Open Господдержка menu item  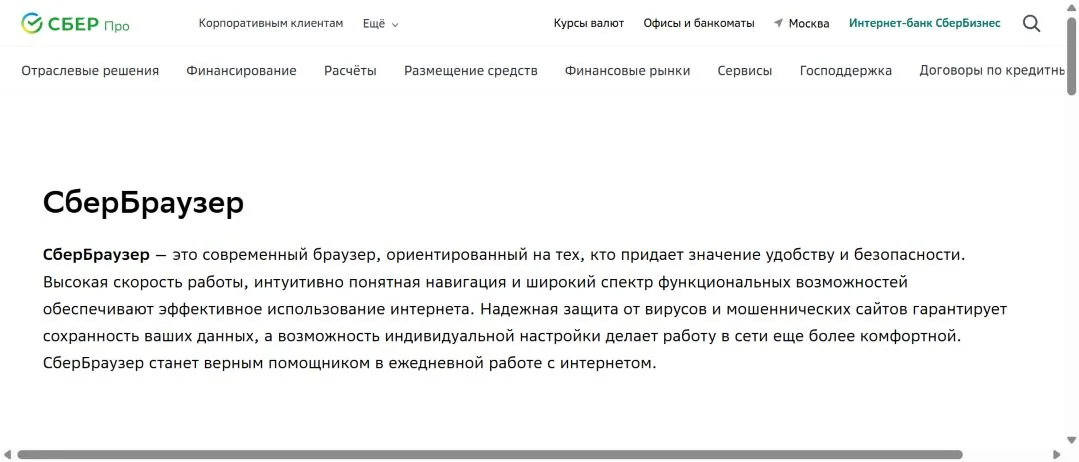(x=846, y=71)
